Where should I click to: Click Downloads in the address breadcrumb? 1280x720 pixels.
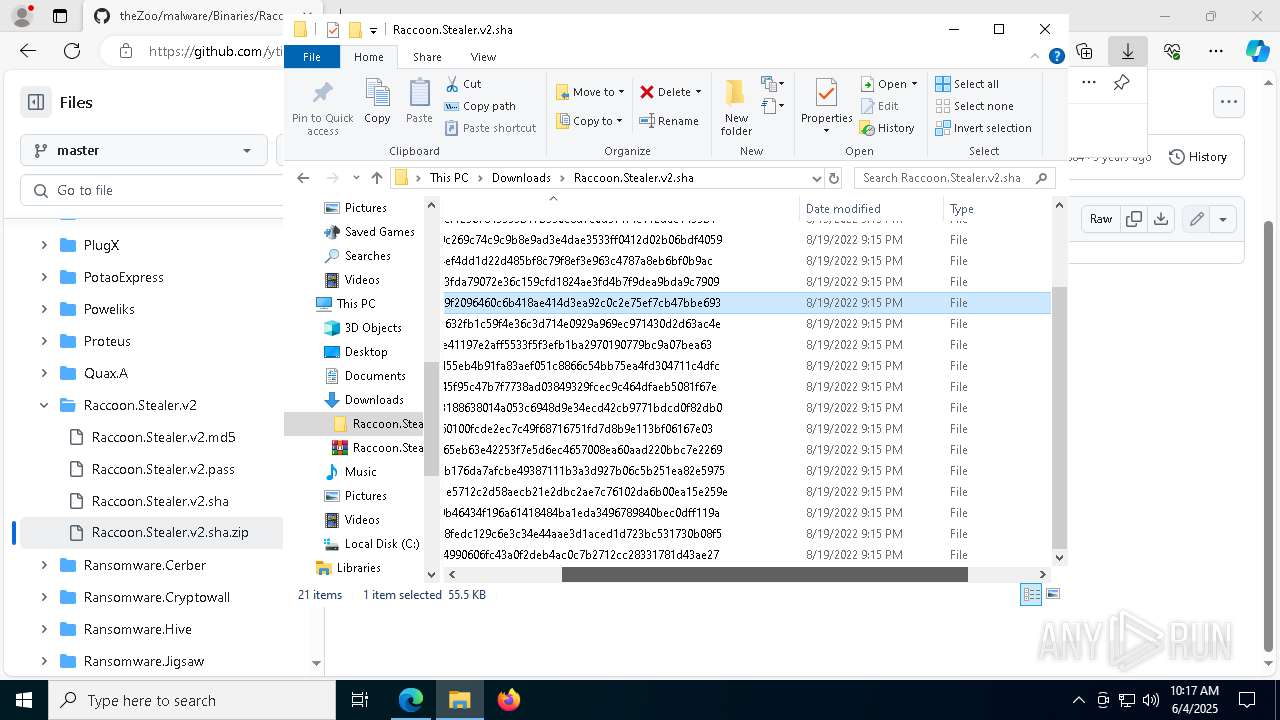point(521,178)
